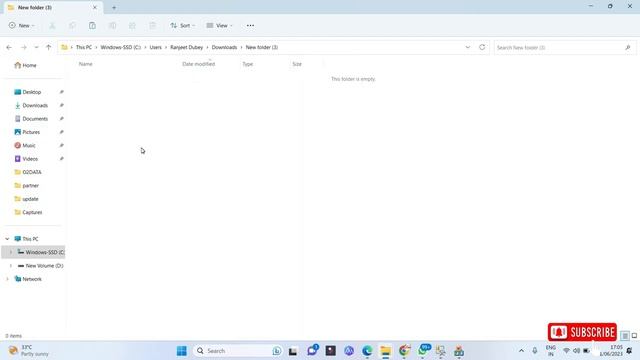Select This PC in navigation pane

27,239
